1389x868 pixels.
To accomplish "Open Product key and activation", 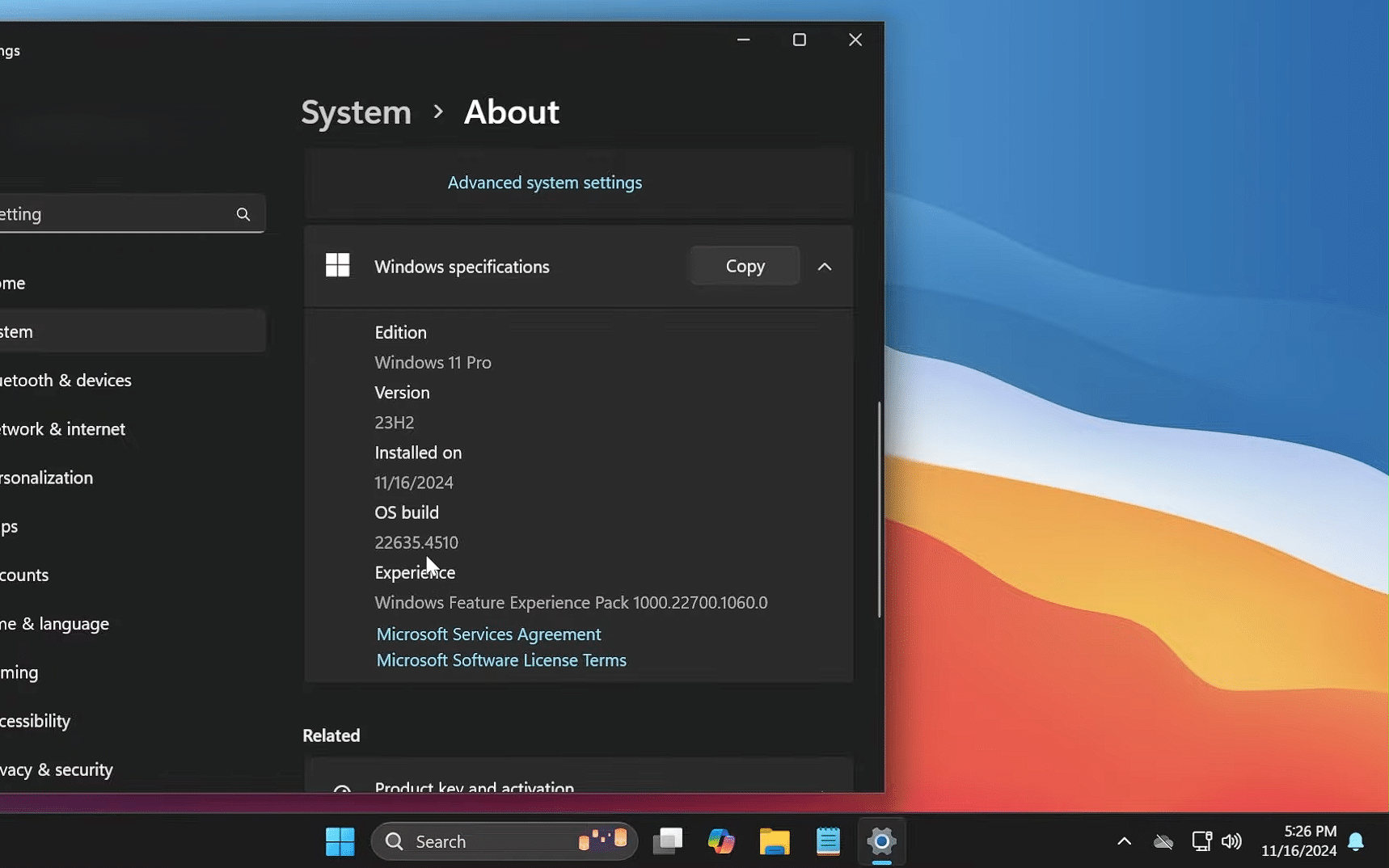I will [578, 776].
